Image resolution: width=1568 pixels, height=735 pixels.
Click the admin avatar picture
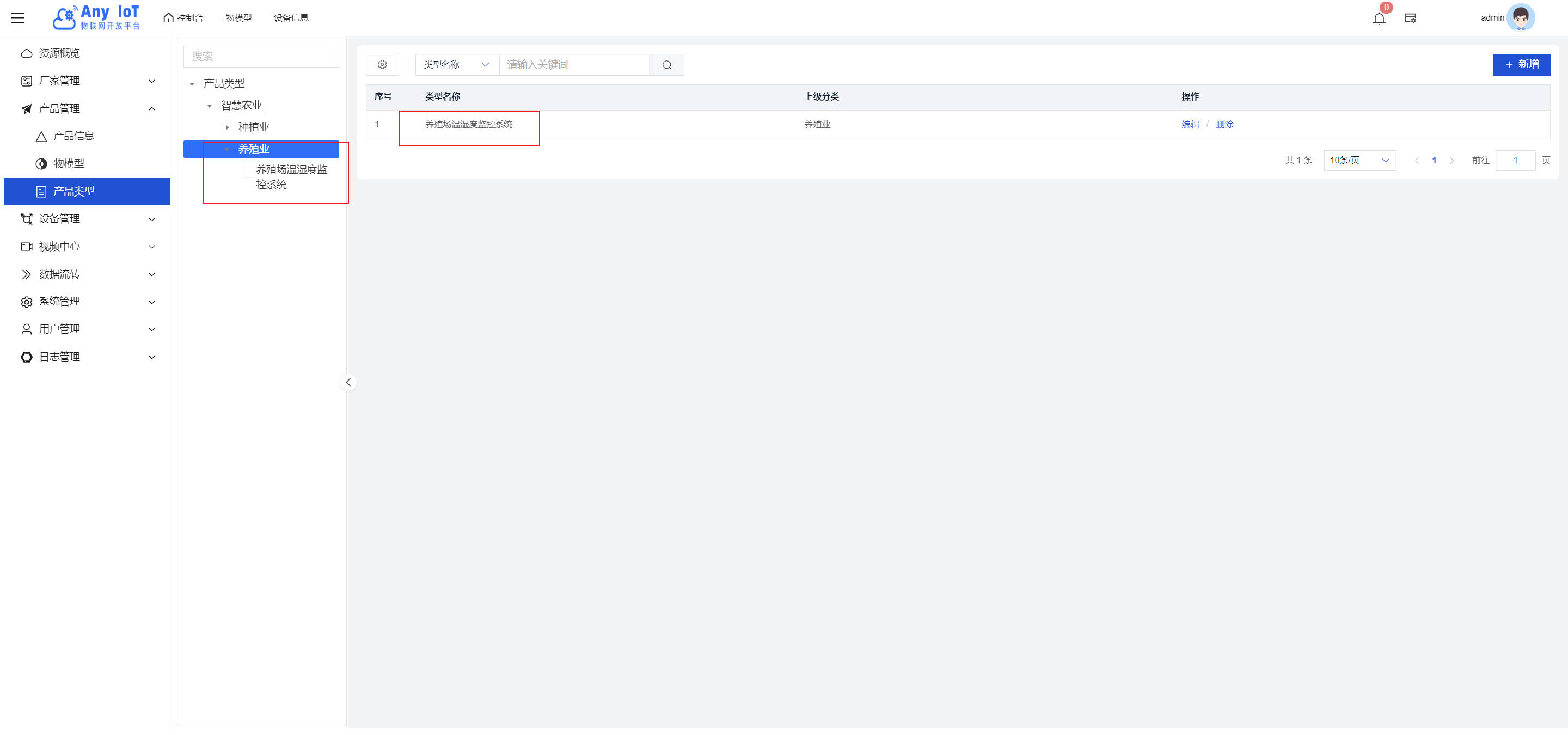click(1520, 17)
